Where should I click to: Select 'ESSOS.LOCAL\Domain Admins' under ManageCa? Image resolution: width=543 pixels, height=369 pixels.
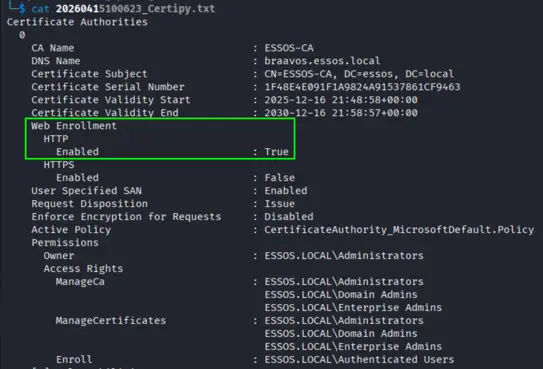(x=341, y=295)
